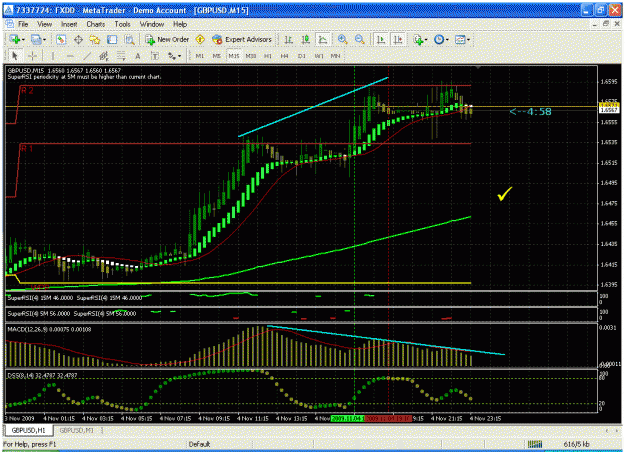
Task: Open the Help menu
Action: [x=180, y=24]
